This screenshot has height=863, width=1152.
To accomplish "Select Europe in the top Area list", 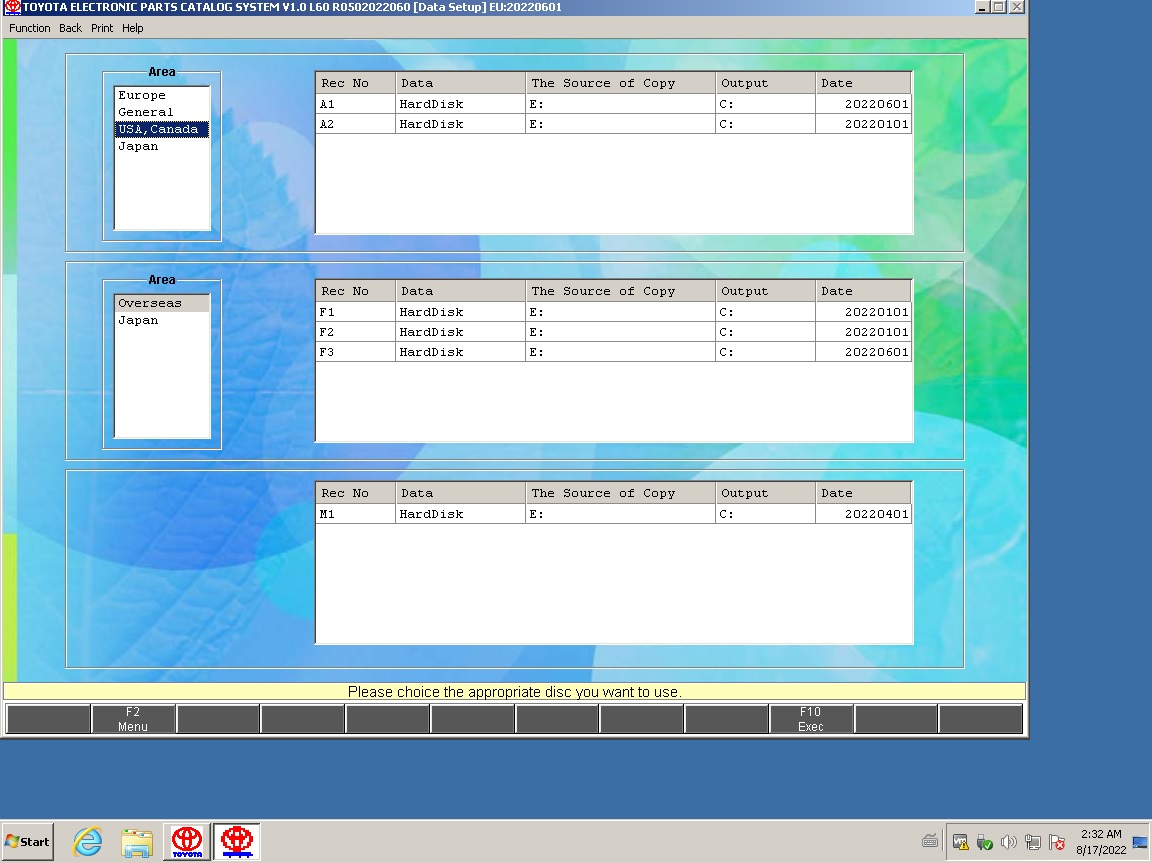I will coord(162,95).
